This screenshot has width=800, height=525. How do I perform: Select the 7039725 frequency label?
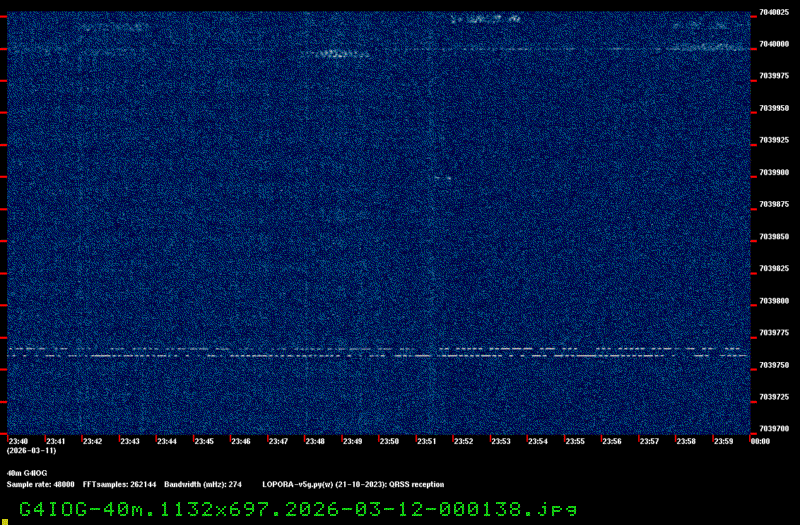pos(774,397)
